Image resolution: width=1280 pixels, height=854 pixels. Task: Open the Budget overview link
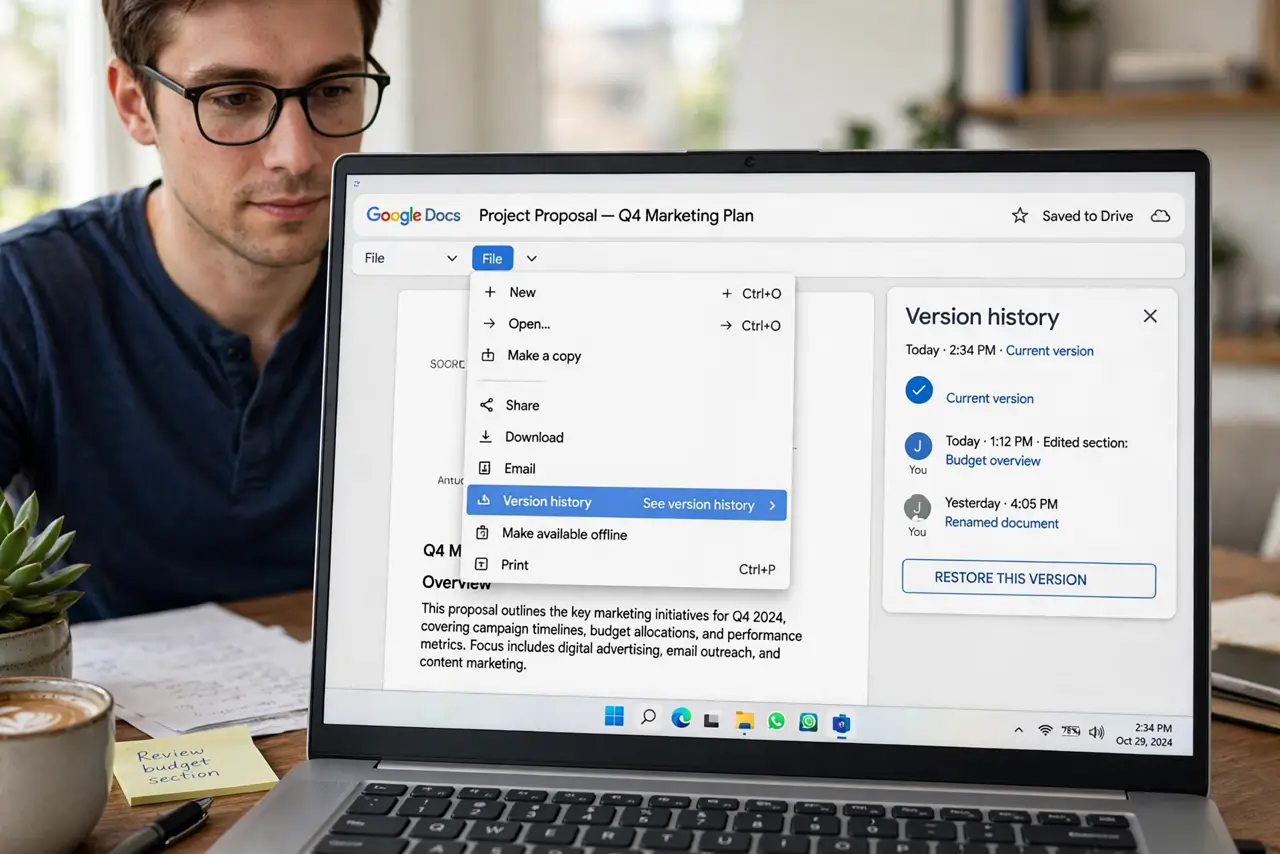(993, 461)
